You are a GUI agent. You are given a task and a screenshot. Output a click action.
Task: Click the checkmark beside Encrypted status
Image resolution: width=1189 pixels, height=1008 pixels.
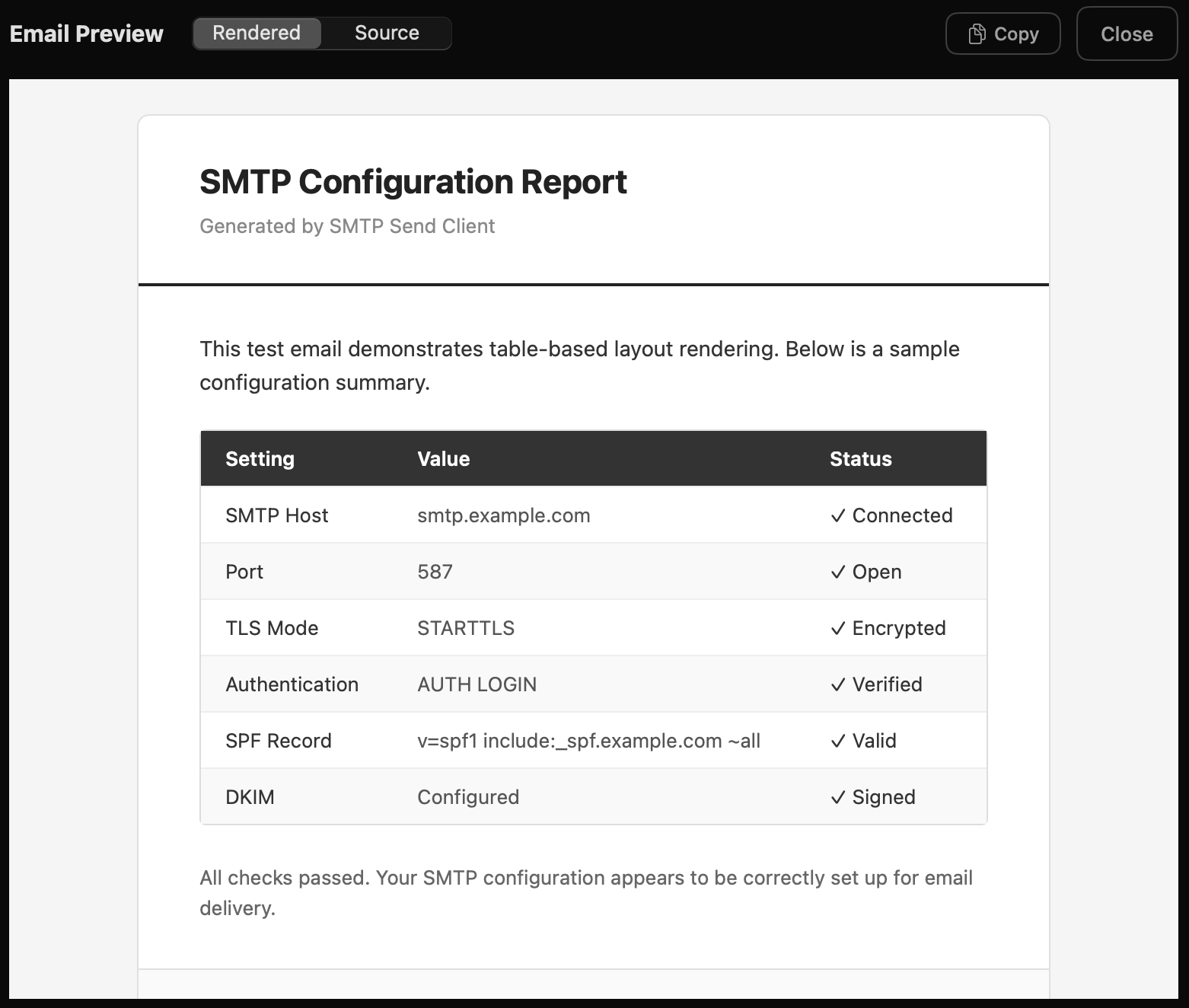838,627
